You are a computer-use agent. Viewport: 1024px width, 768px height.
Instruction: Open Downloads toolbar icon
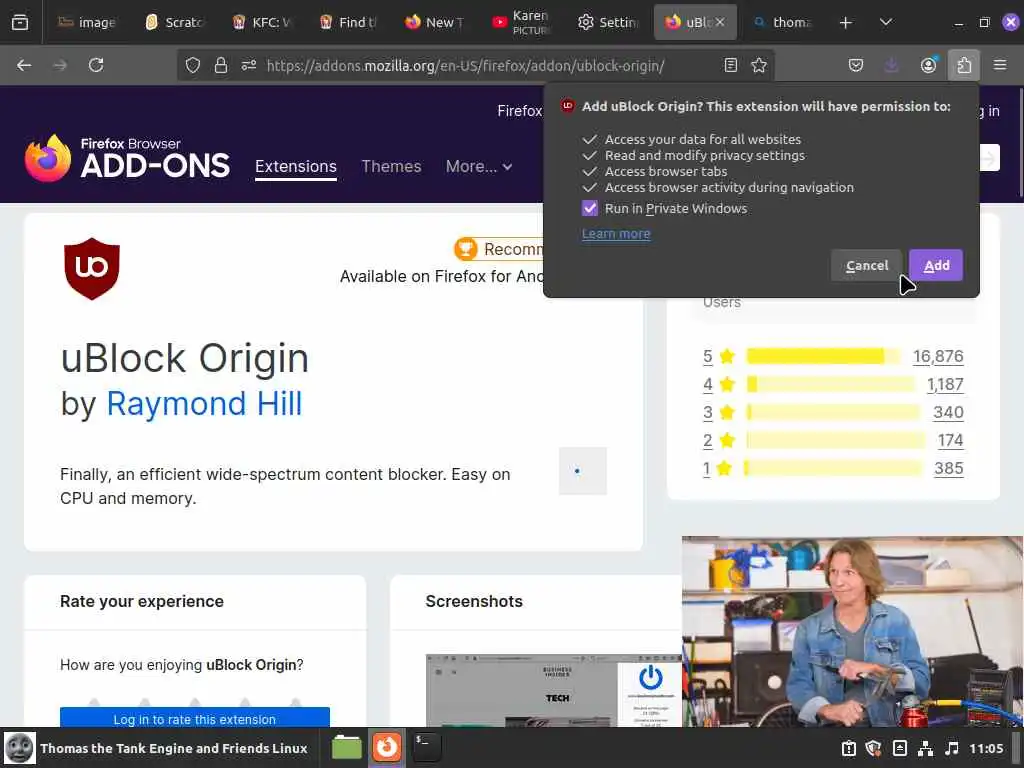[x=891, y=65]
